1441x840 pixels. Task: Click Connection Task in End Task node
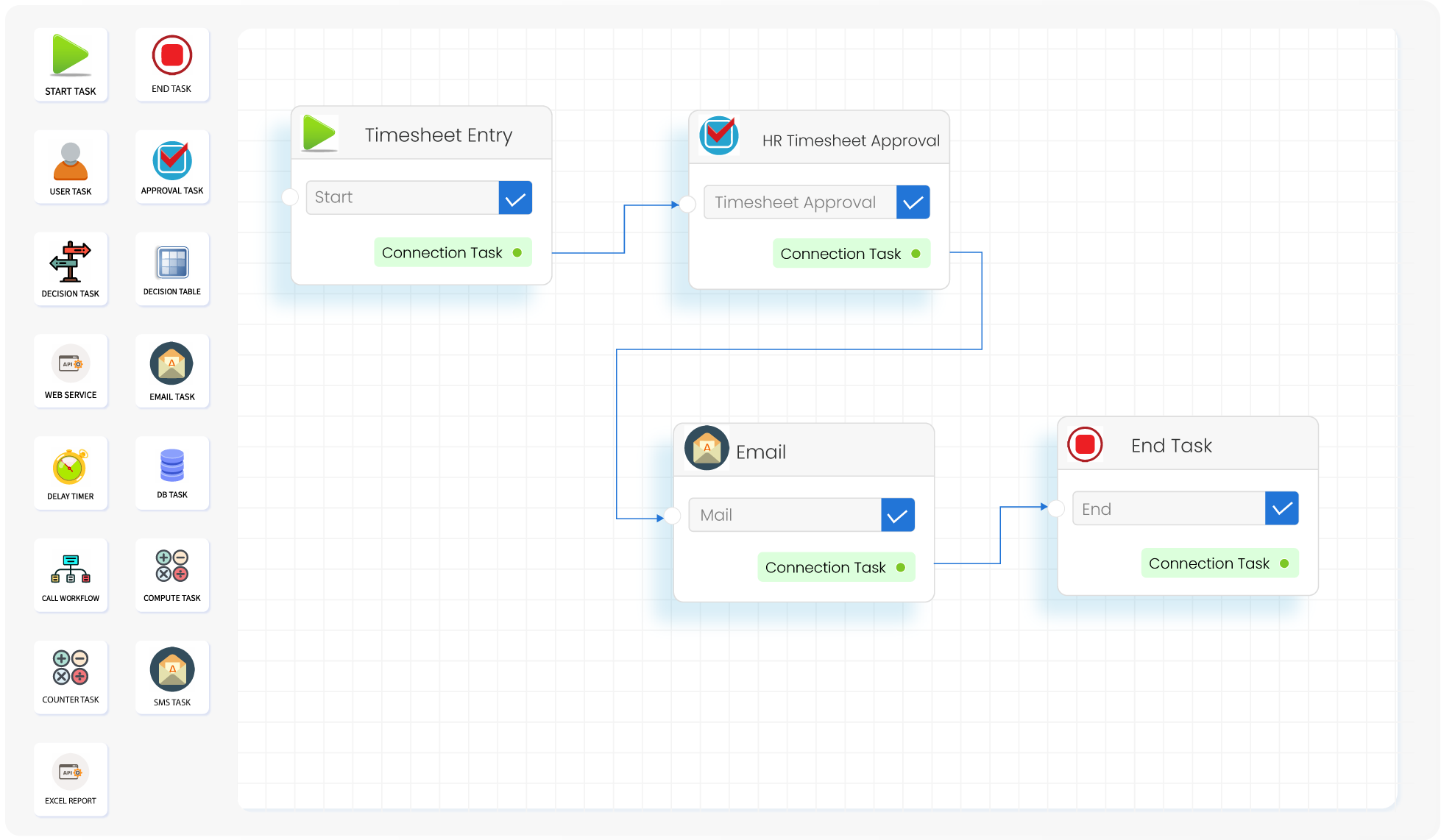pos(1219,563)
